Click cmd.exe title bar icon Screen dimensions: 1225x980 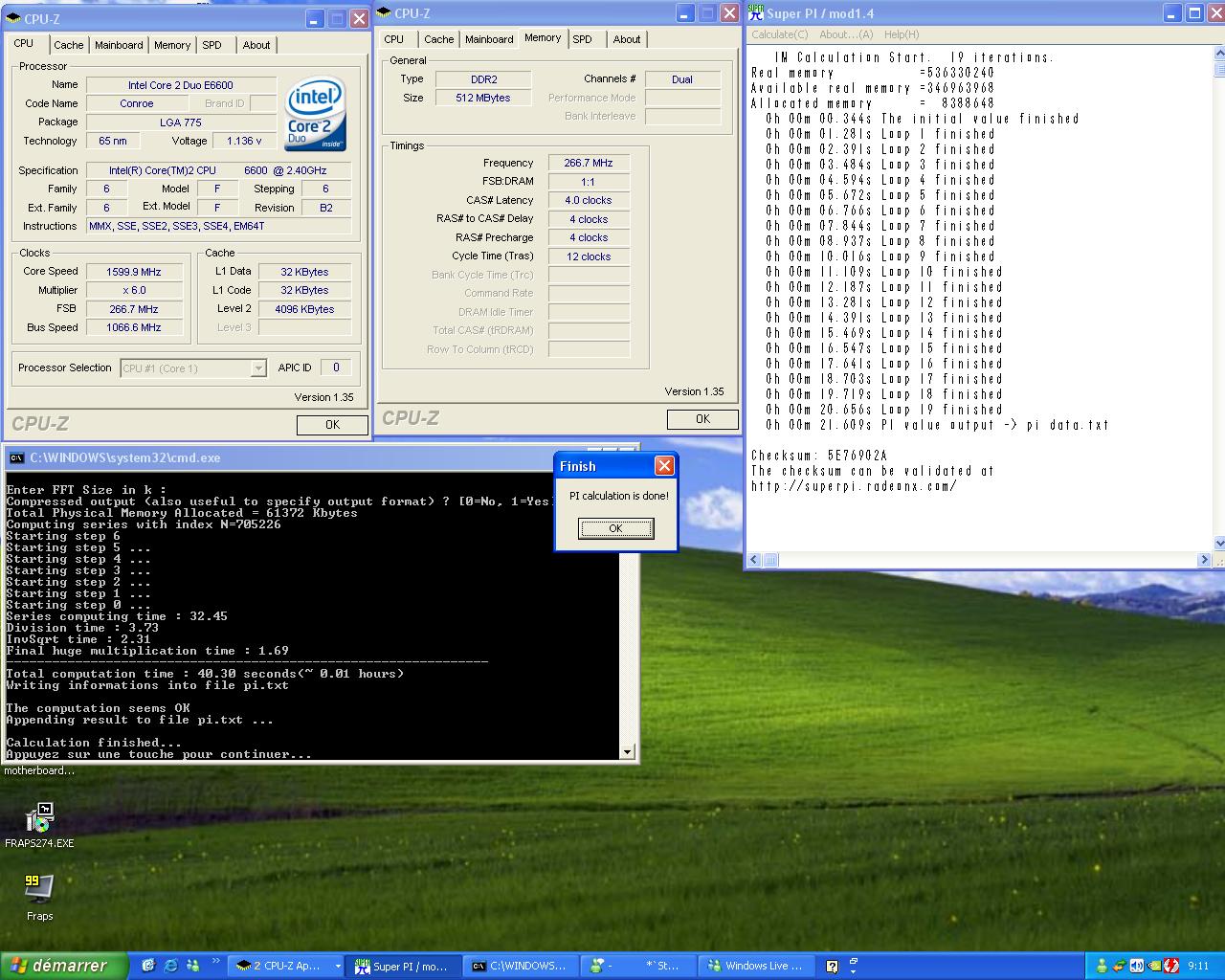[16, 457]
